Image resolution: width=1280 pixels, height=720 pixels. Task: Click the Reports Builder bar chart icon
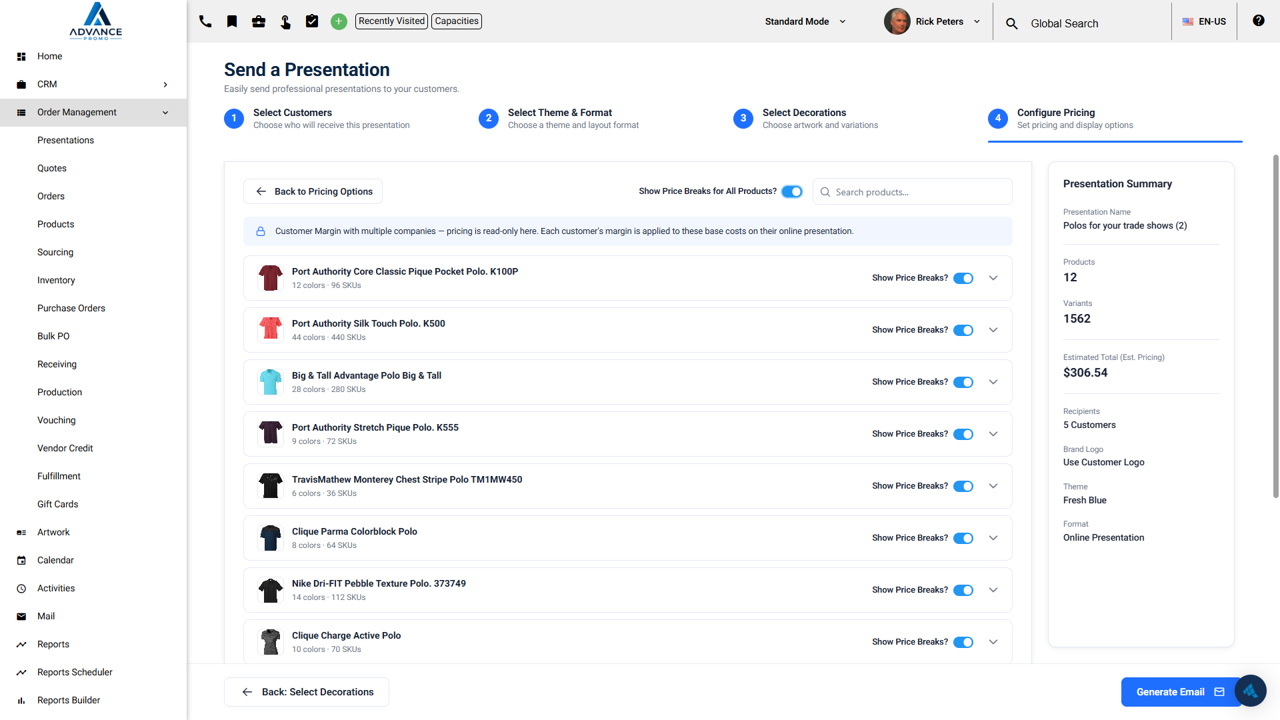pos(21,700)
